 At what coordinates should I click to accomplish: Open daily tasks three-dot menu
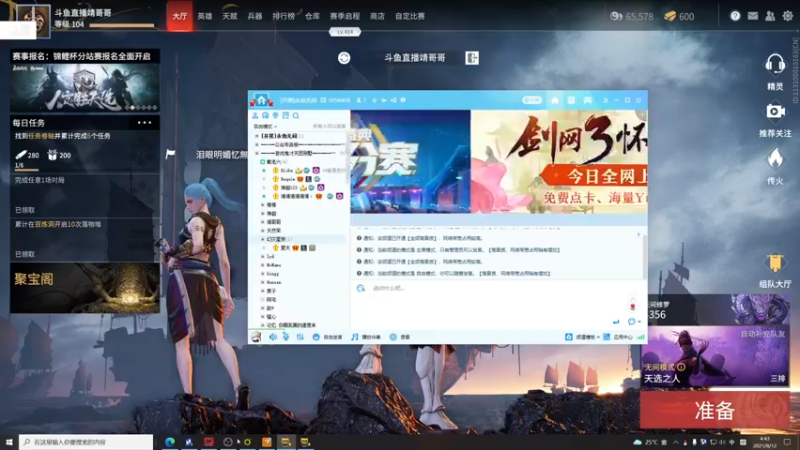coord(144,122)
